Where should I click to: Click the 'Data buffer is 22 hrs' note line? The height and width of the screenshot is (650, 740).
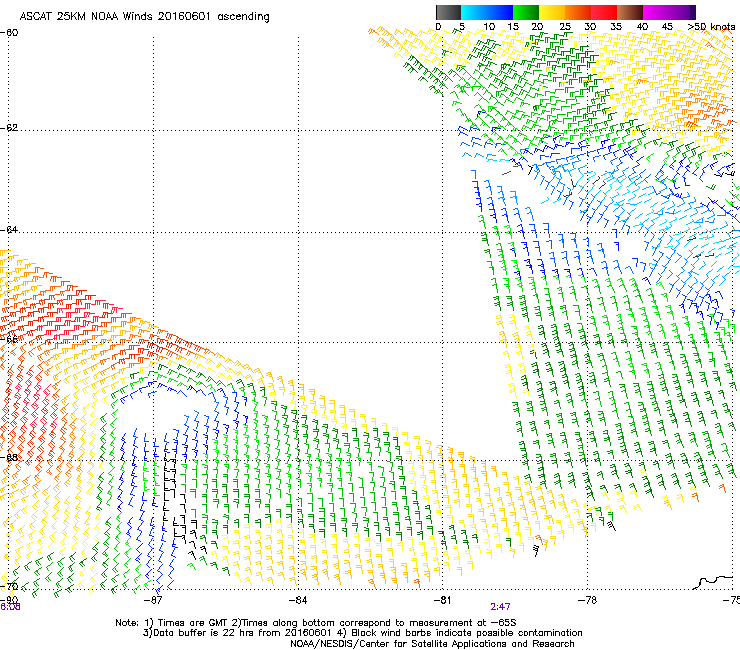point(362,633)
